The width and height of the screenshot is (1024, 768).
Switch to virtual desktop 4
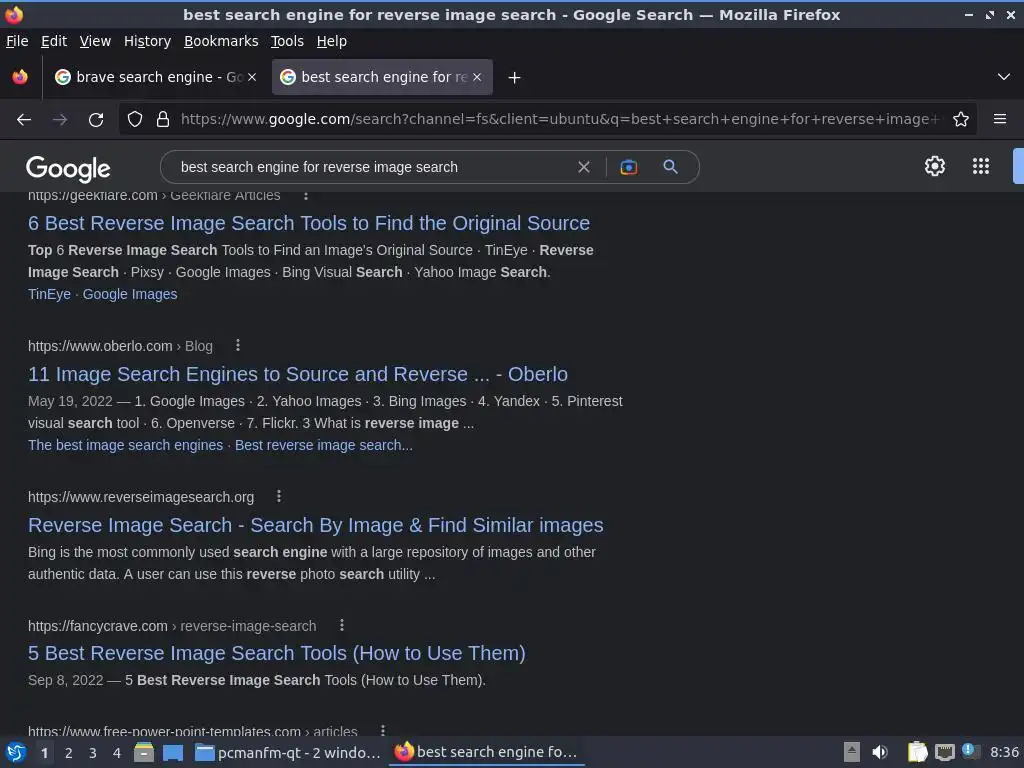point(117,753)
